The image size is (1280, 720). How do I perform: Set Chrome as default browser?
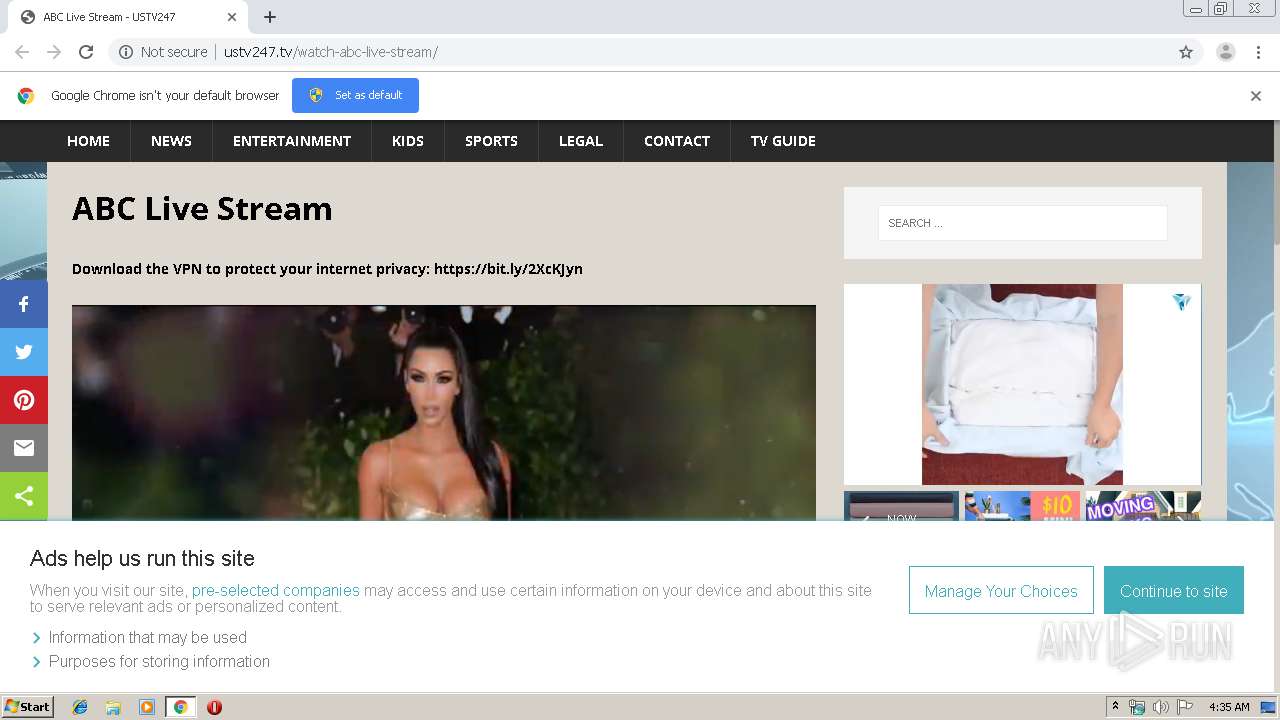pyautogui.click(x=355, y=96)
